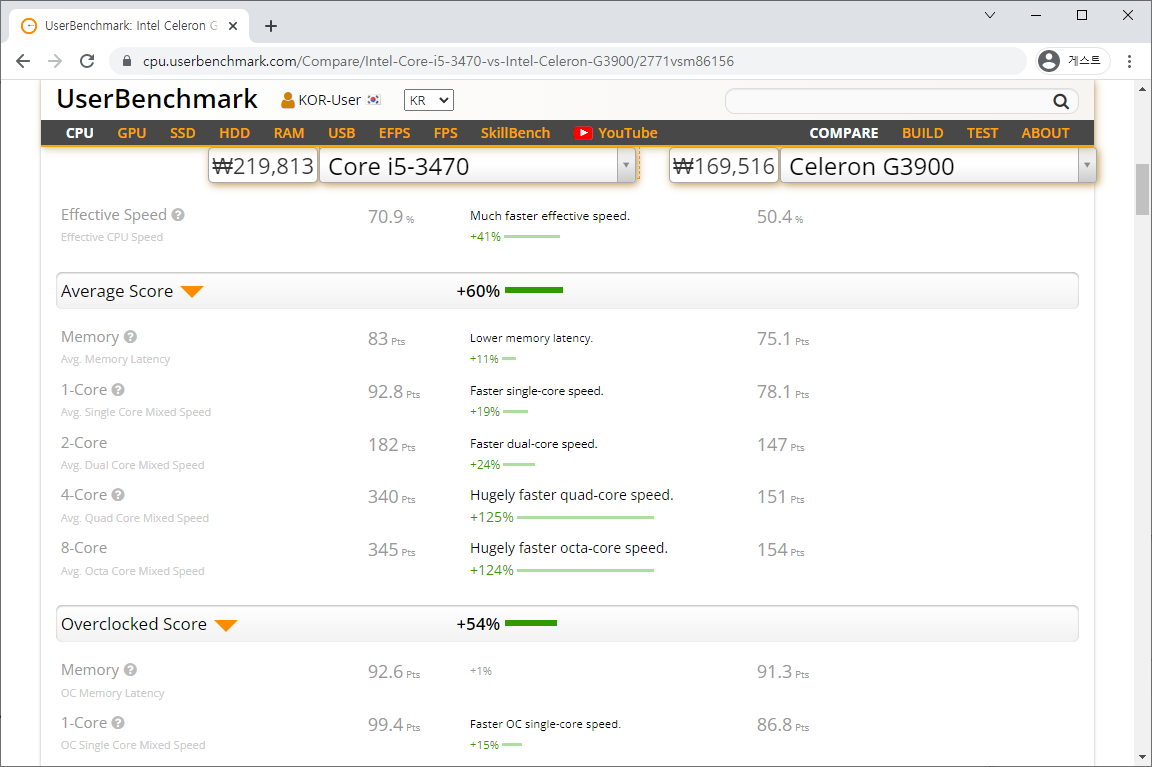Open a new browser tab
Viewport: 1152px width, 767px height.
[271, 26]
